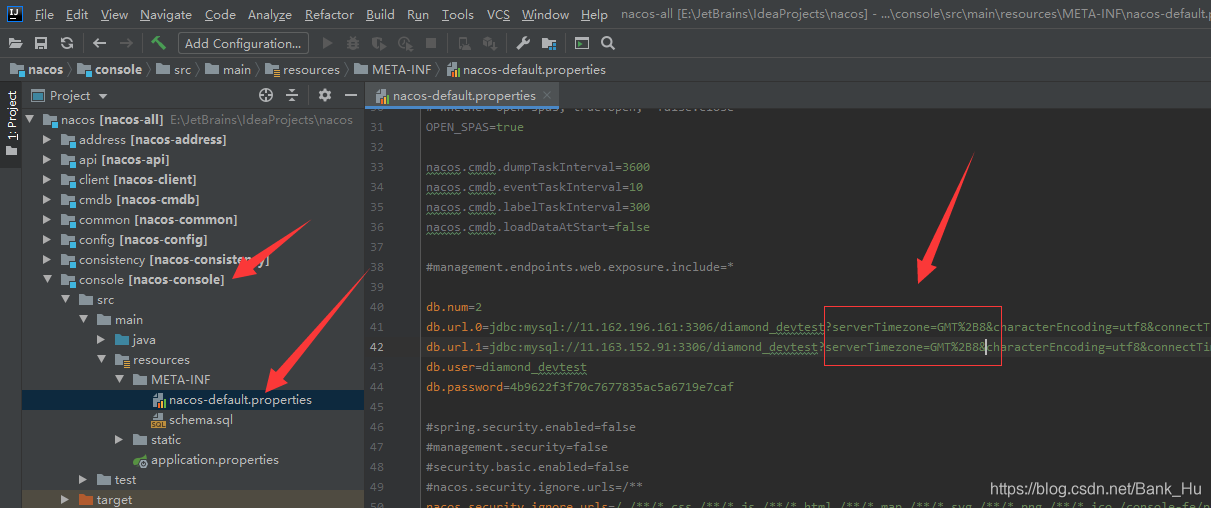Collapse the nacos [nacos-all] root node
Screen dimensions: 1211x508
coord(29,120)
